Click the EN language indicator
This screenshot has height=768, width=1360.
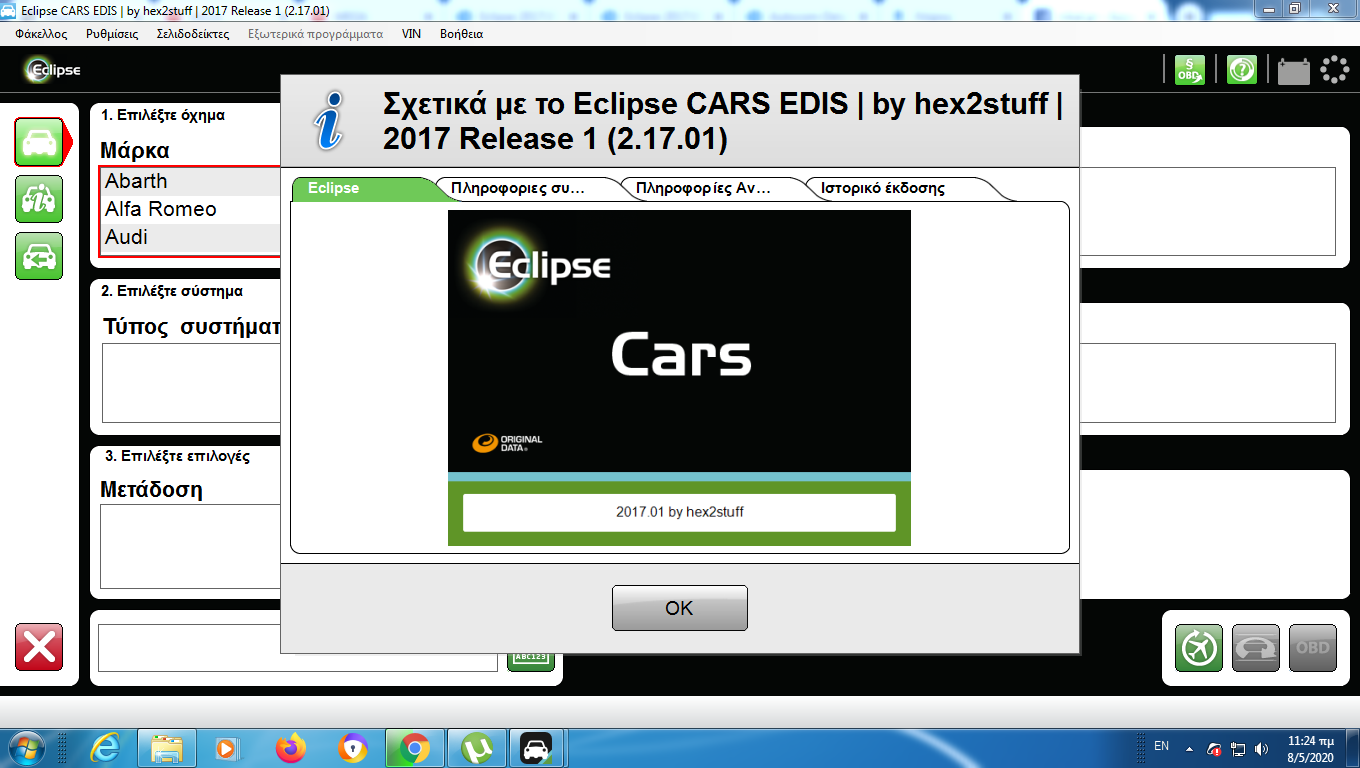[x=1161, y=746]
